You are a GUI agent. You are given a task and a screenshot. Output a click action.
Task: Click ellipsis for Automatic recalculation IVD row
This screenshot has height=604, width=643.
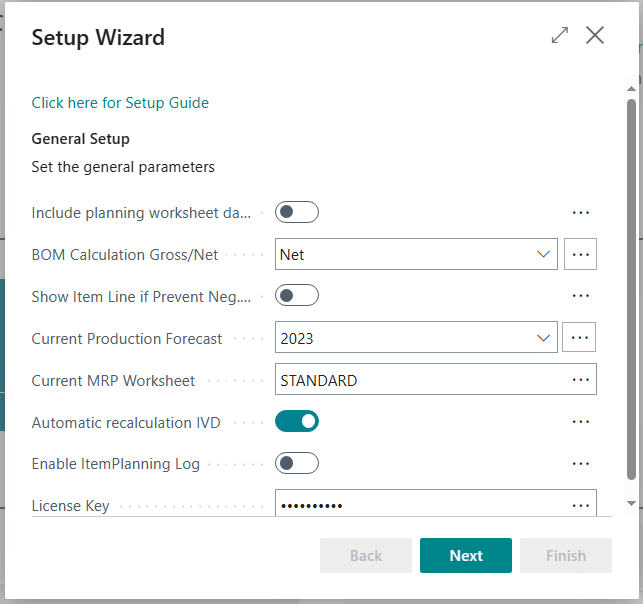[580, 422]
